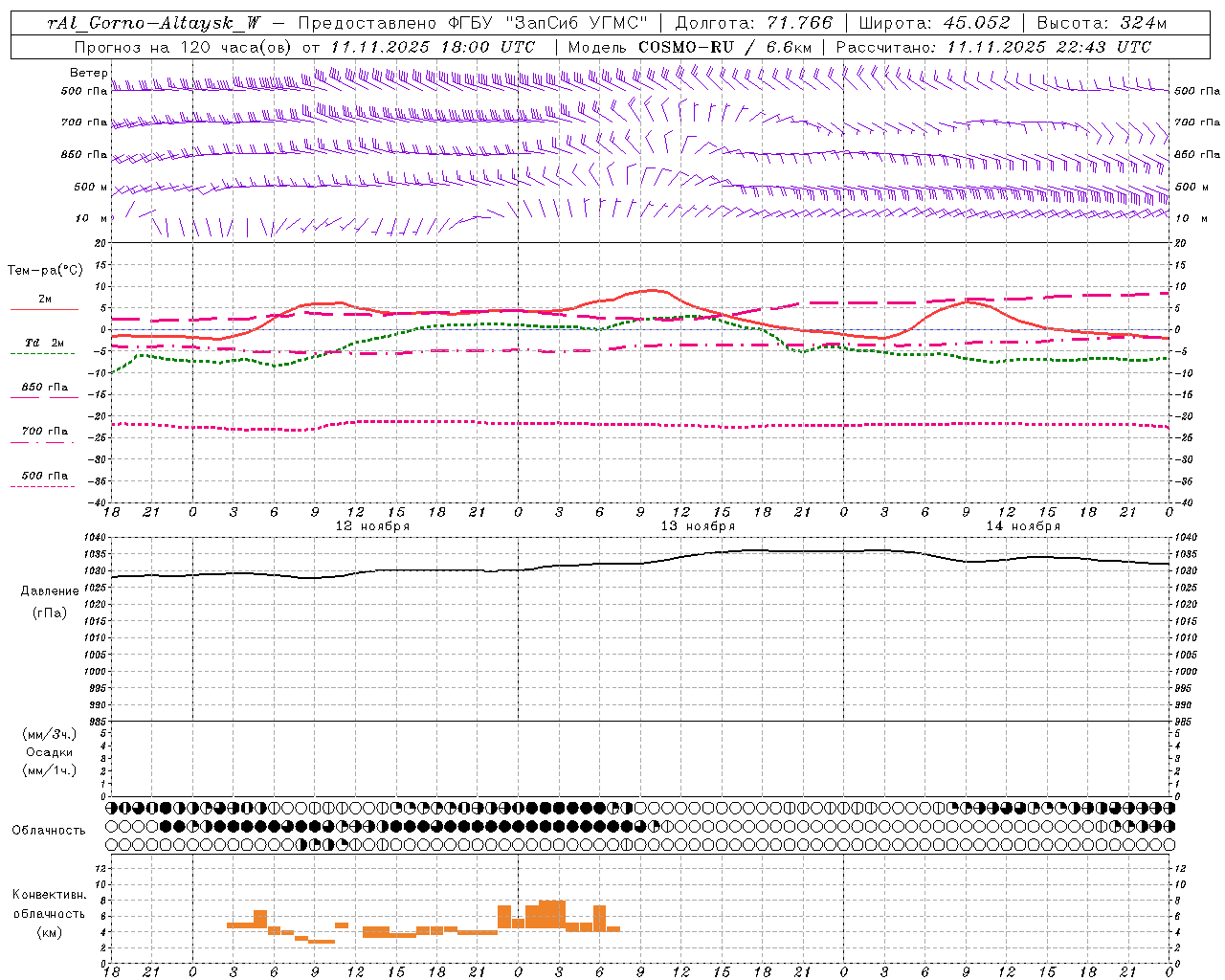Click the '(км)' unit under convective cloudiness
This screenshot has width=1225, height=980.
[50, 932]
